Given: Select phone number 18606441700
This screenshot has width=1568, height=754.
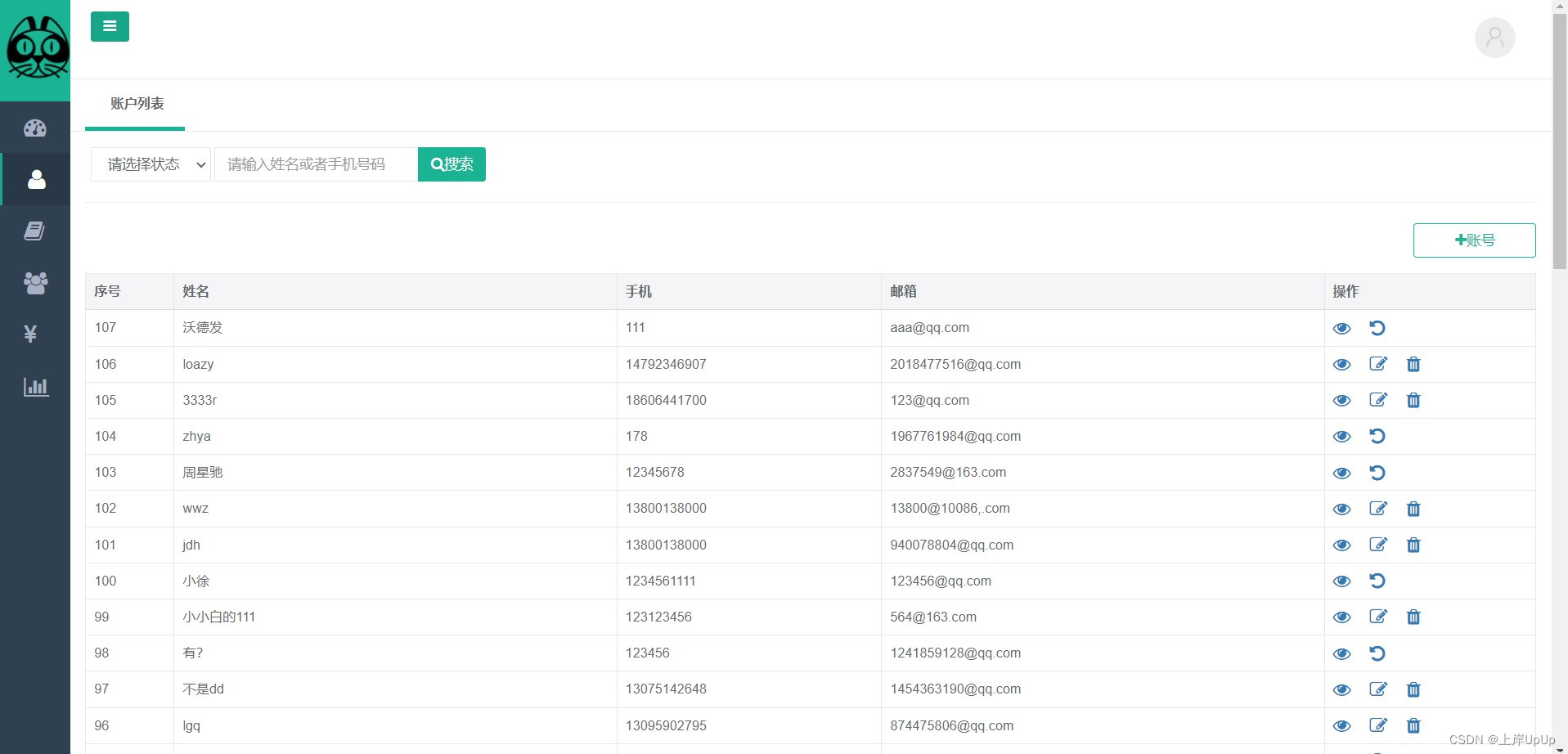Looking at the screenshot, I should 666,400.
